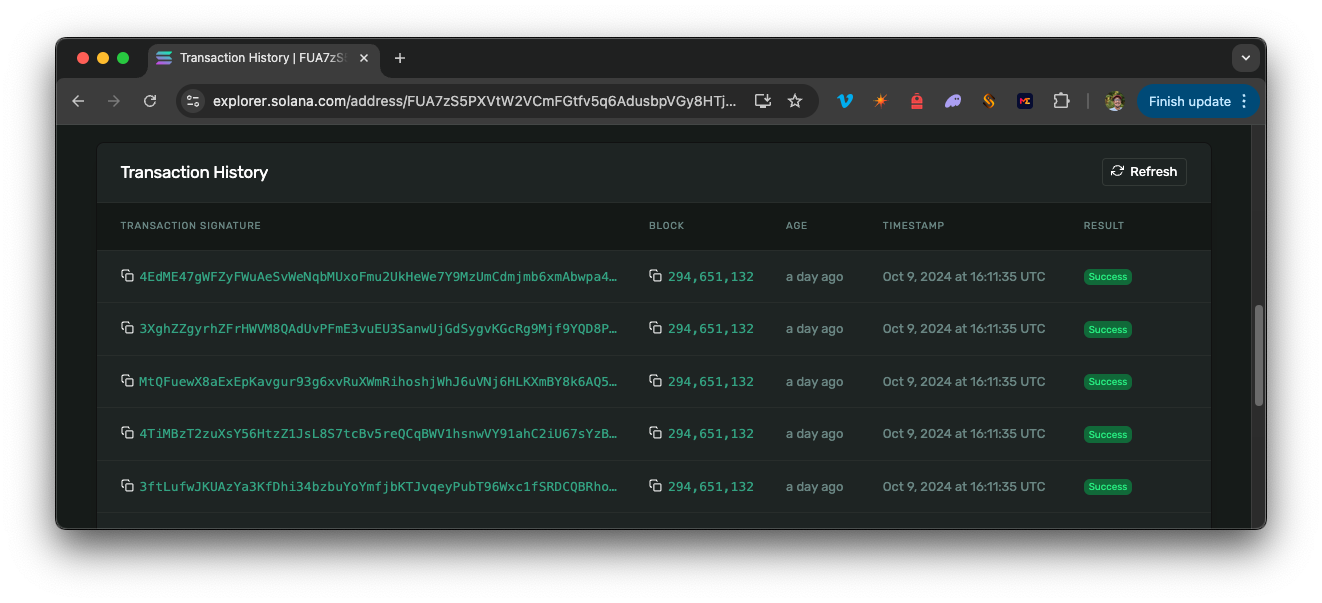Screen dimensions: 1322x603
Task: Refresh the transaction history
Action: point(1144,172)
